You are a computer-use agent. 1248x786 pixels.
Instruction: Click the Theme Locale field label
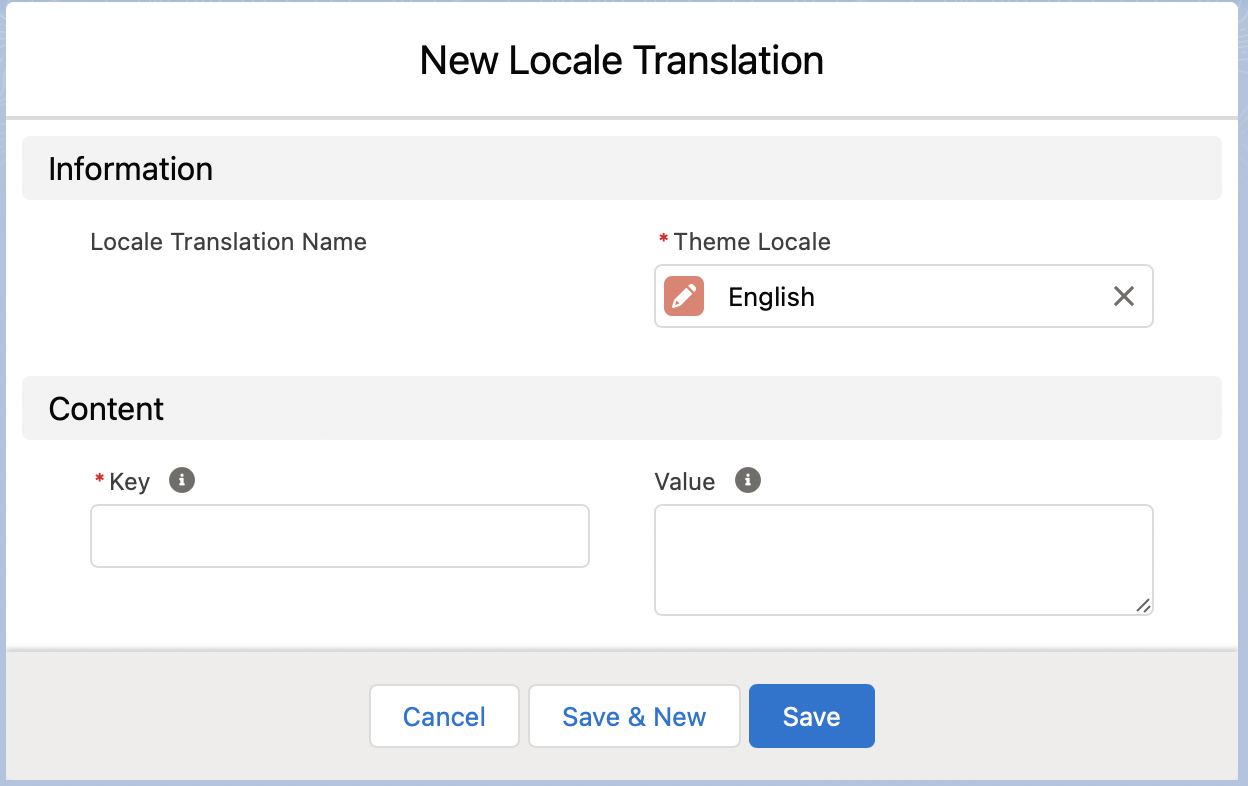coord(752,242)
